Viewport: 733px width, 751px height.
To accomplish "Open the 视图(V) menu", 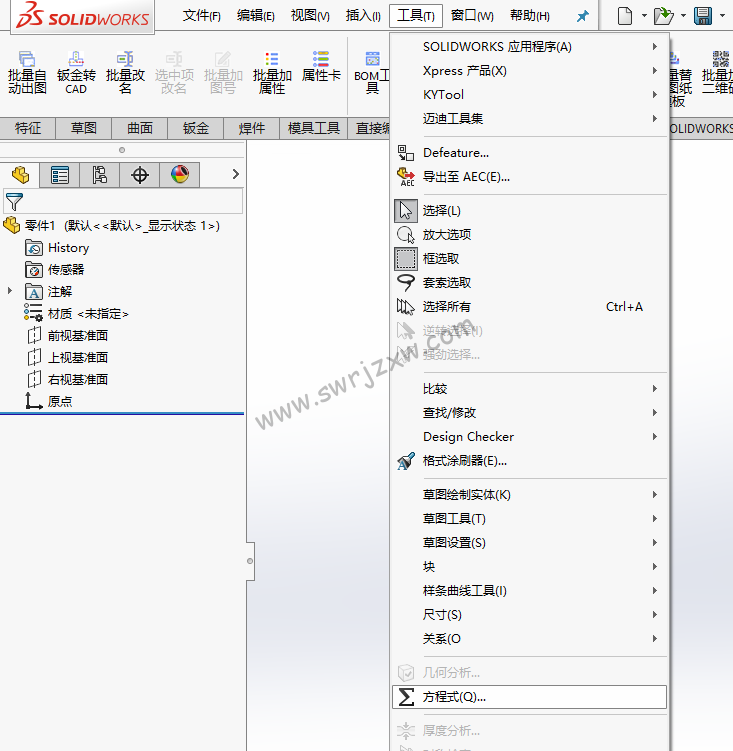I will tap(310, 16).
